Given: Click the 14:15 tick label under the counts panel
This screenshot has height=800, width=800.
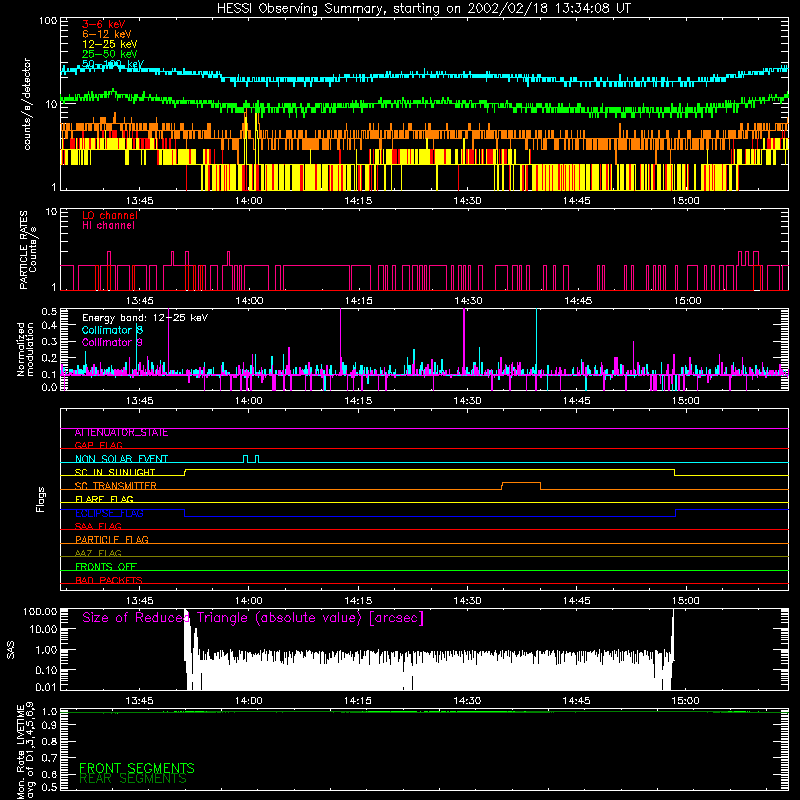Looking at the screenshot, I should [x=358, y=201].
